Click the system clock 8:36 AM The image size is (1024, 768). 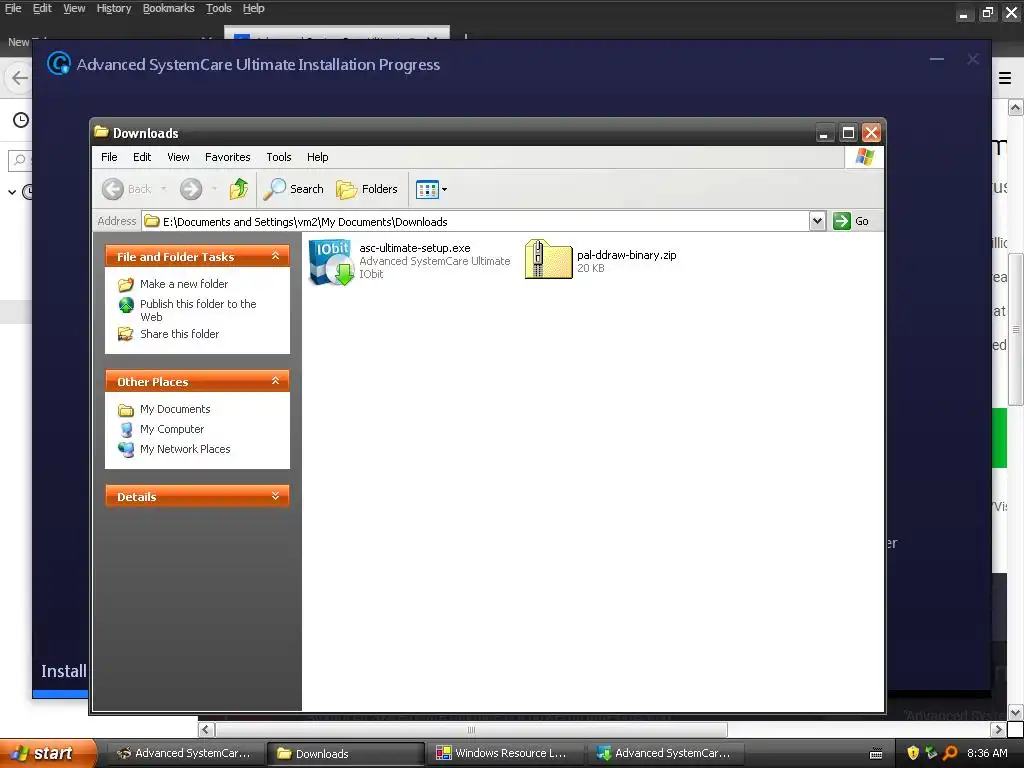point(987,753)
